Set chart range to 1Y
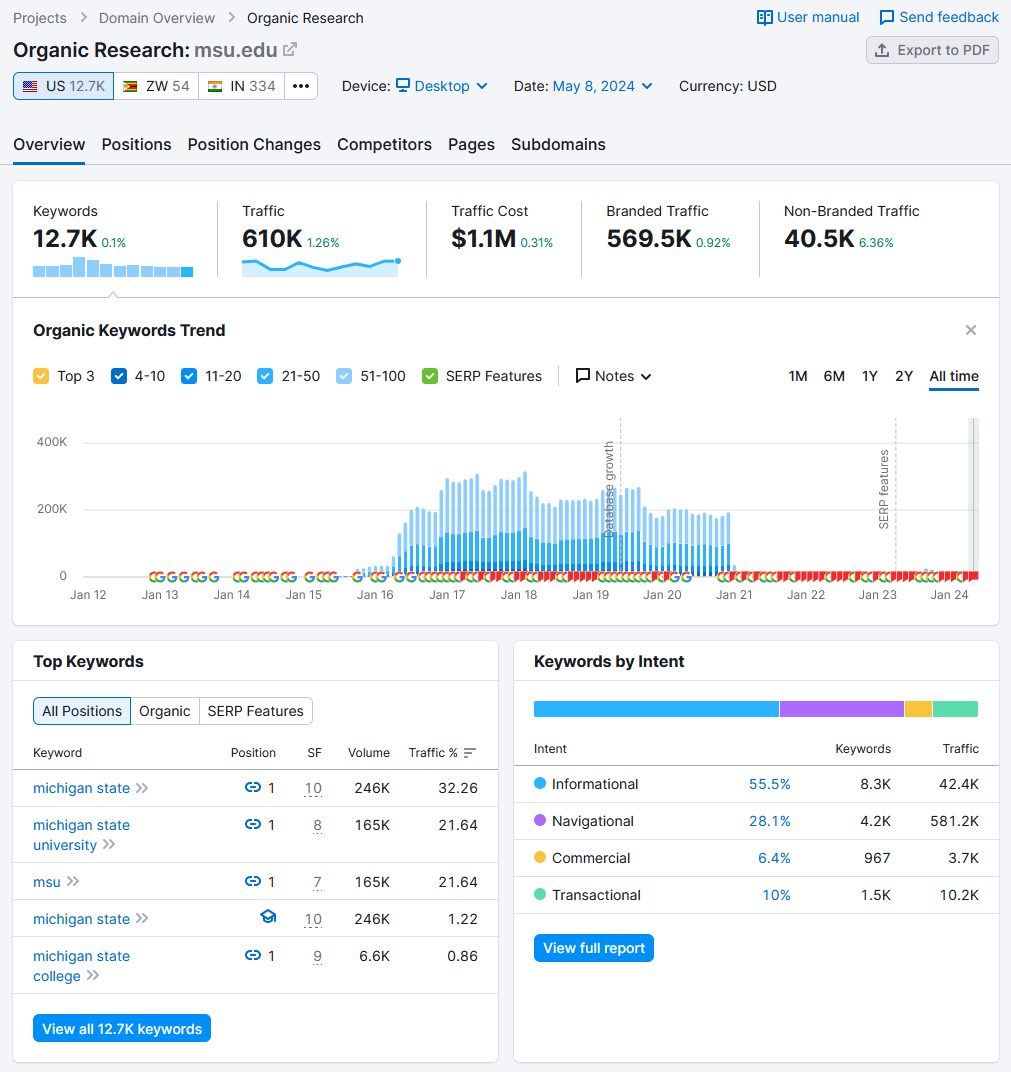The height and width of the screenshot is (1072, 1011). 870,376
